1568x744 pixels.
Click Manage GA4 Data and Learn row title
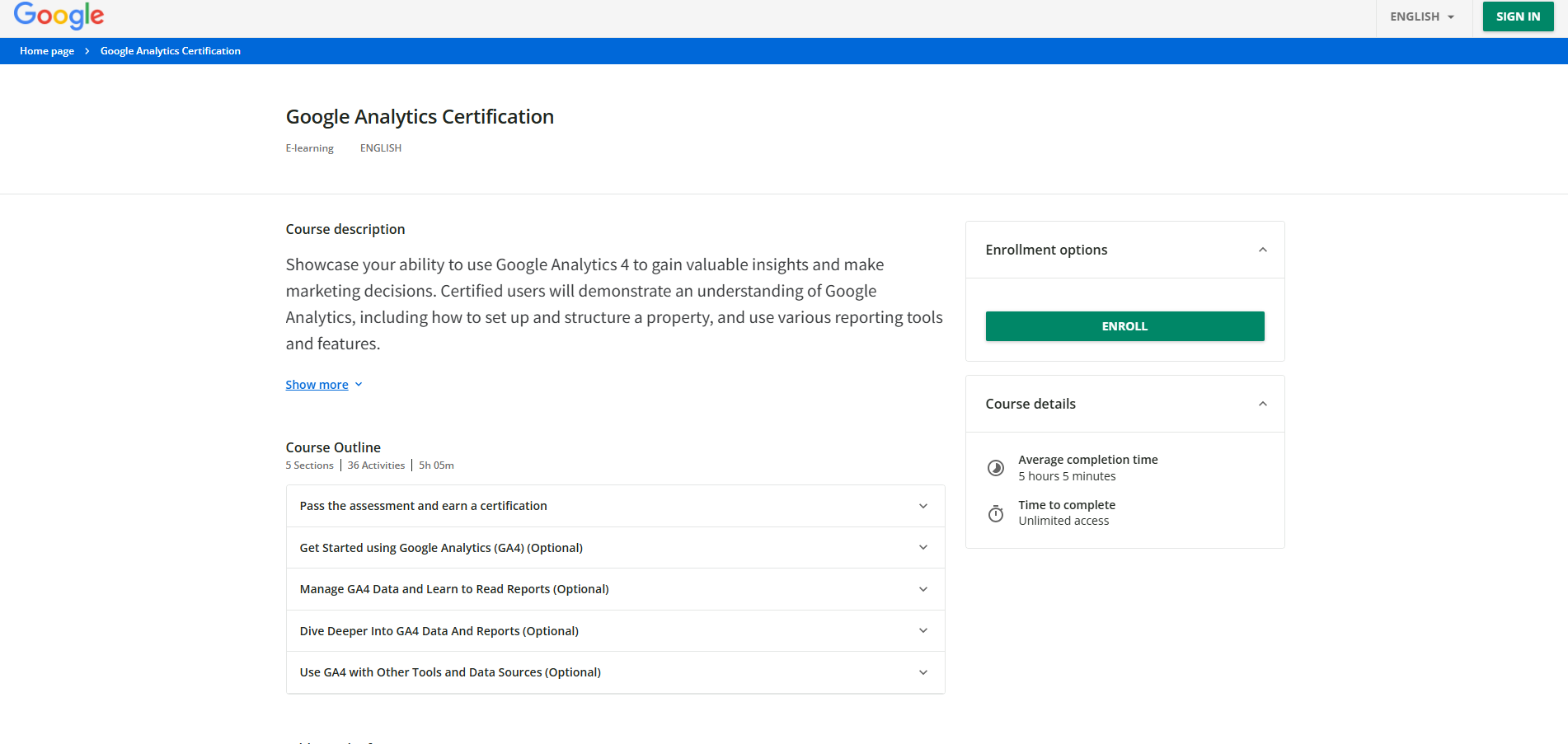point(454,589)
